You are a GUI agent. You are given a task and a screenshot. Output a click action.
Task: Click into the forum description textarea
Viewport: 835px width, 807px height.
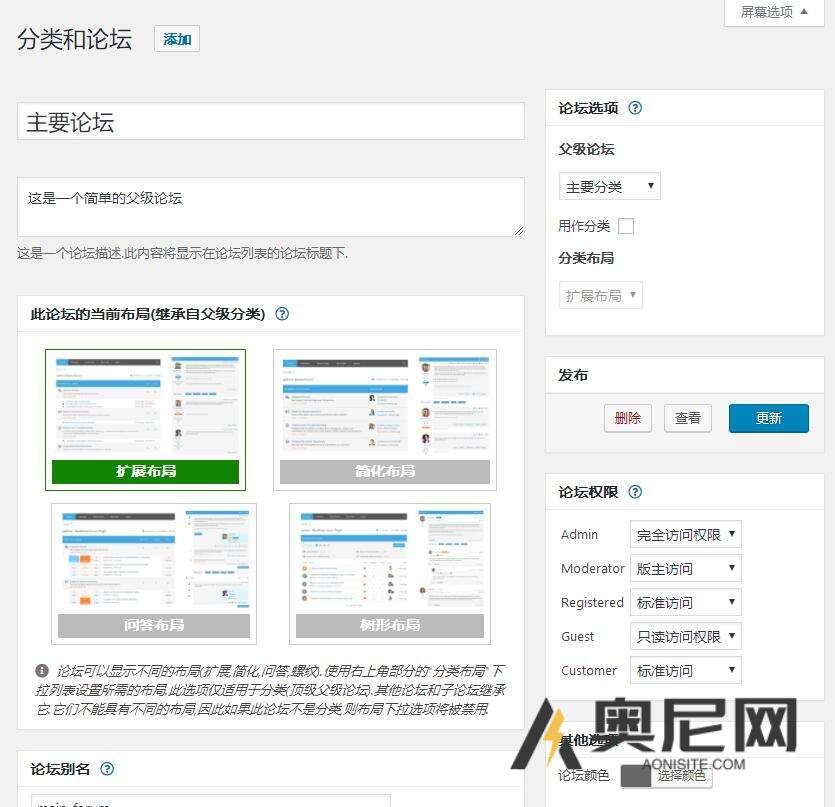click(x=271, y=207)
